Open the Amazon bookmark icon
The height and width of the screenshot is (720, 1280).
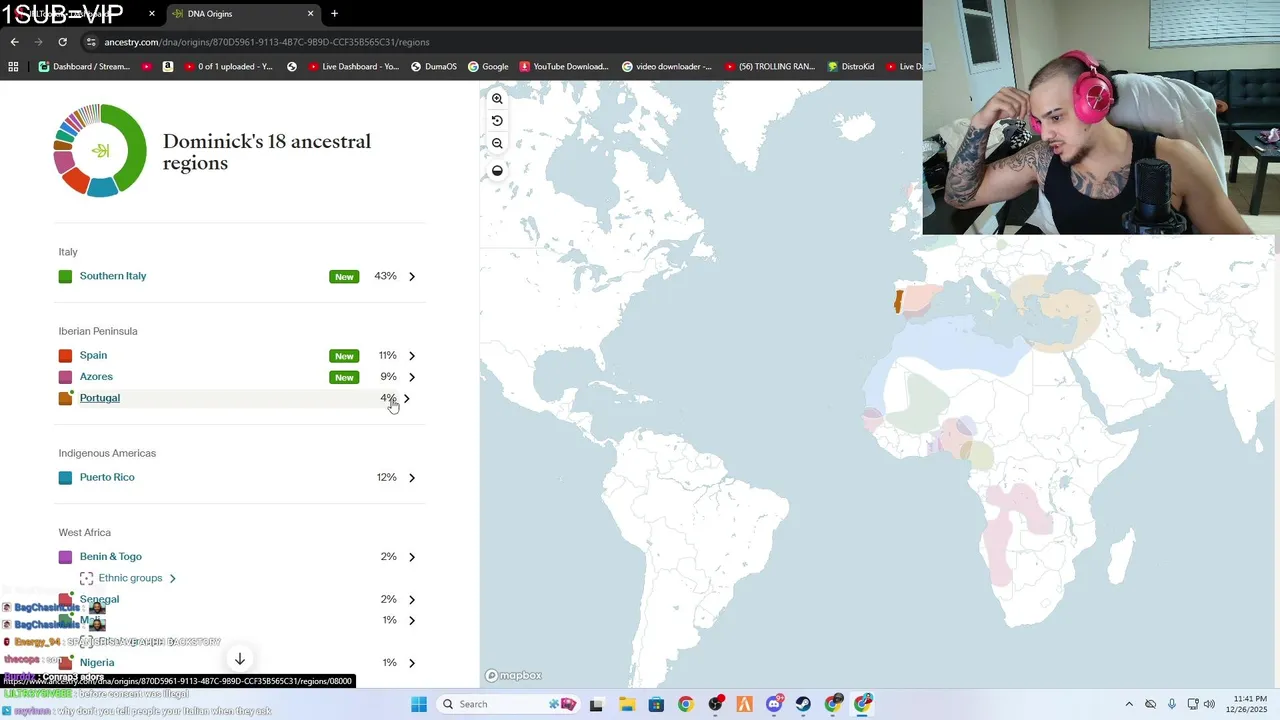pyautogui.click(x=167, y=67)
